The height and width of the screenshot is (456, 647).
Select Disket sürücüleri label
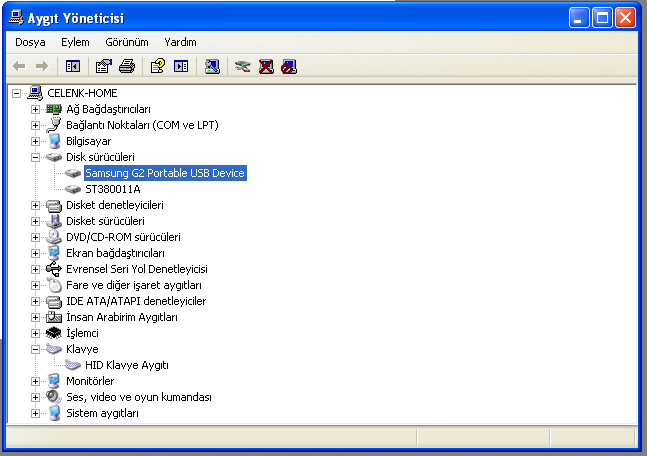105,221
